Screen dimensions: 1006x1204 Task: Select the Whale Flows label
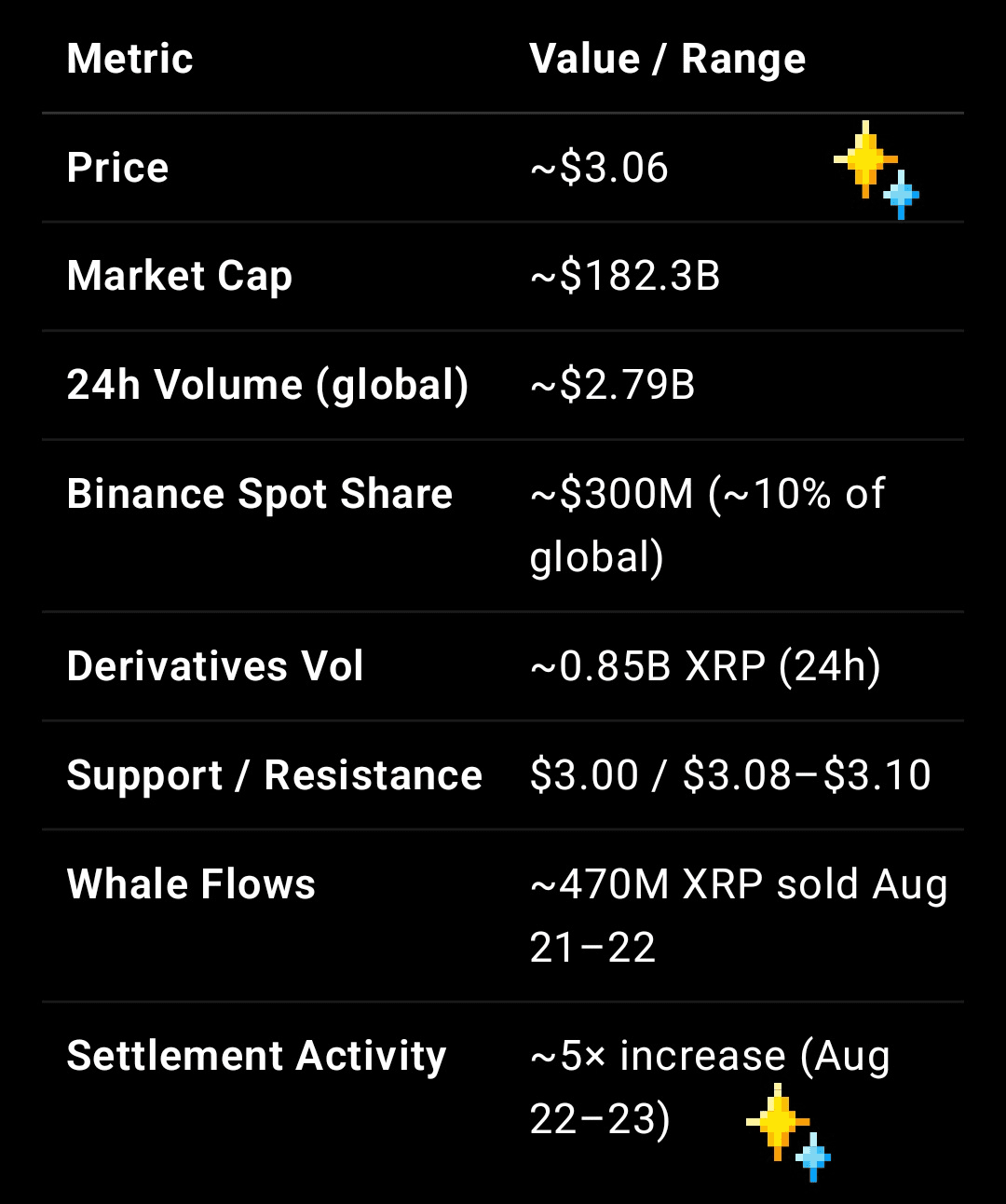coord(191,884)
